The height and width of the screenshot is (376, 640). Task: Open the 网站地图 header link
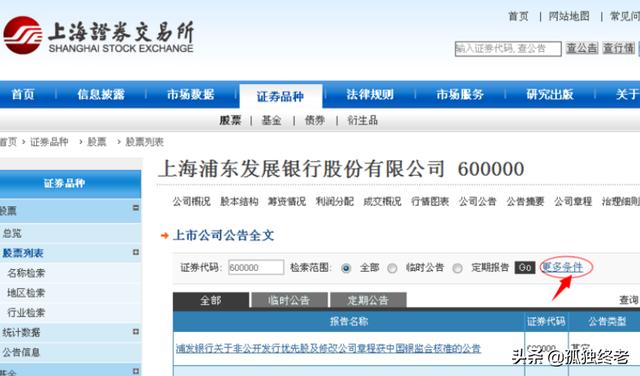[x=569, y=16]
